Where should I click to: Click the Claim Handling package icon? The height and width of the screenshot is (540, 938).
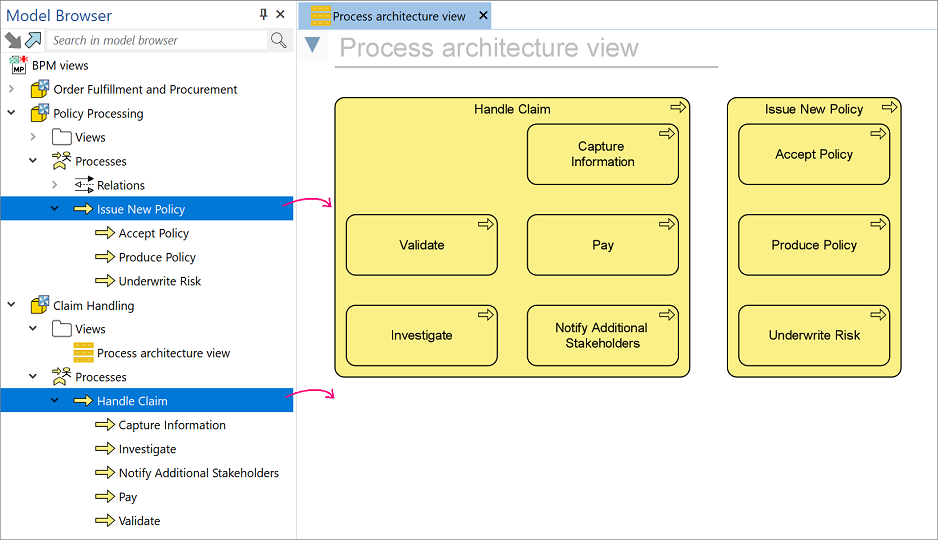[40, 305]
